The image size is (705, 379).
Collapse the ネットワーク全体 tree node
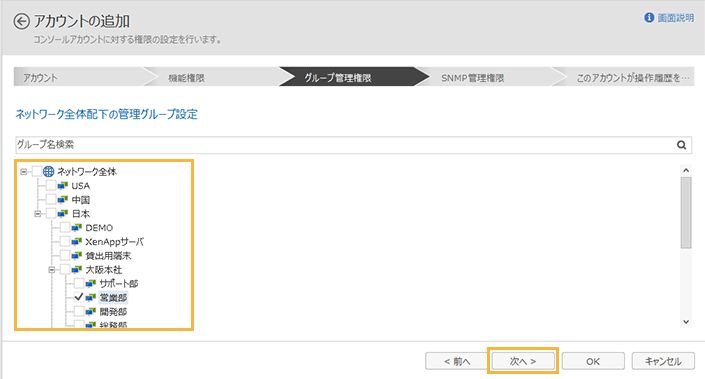(24, 172)
